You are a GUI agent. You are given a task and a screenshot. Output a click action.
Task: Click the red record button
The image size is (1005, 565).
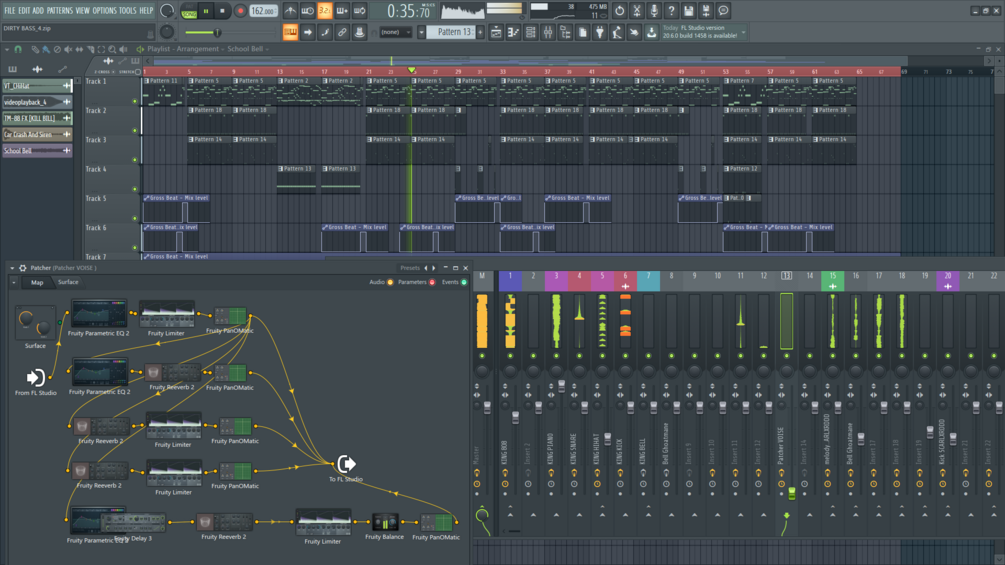(x=240, y=11)
